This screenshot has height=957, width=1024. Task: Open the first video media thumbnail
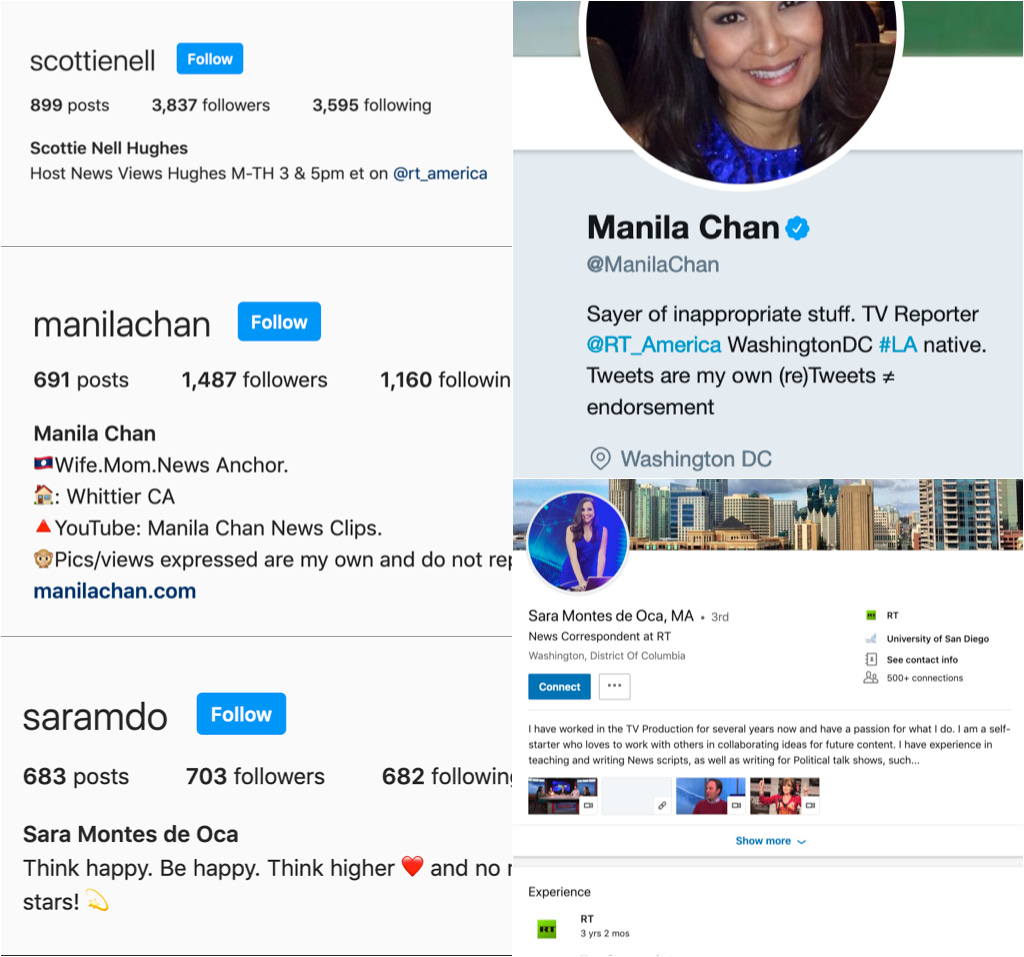tap(562, 796)
